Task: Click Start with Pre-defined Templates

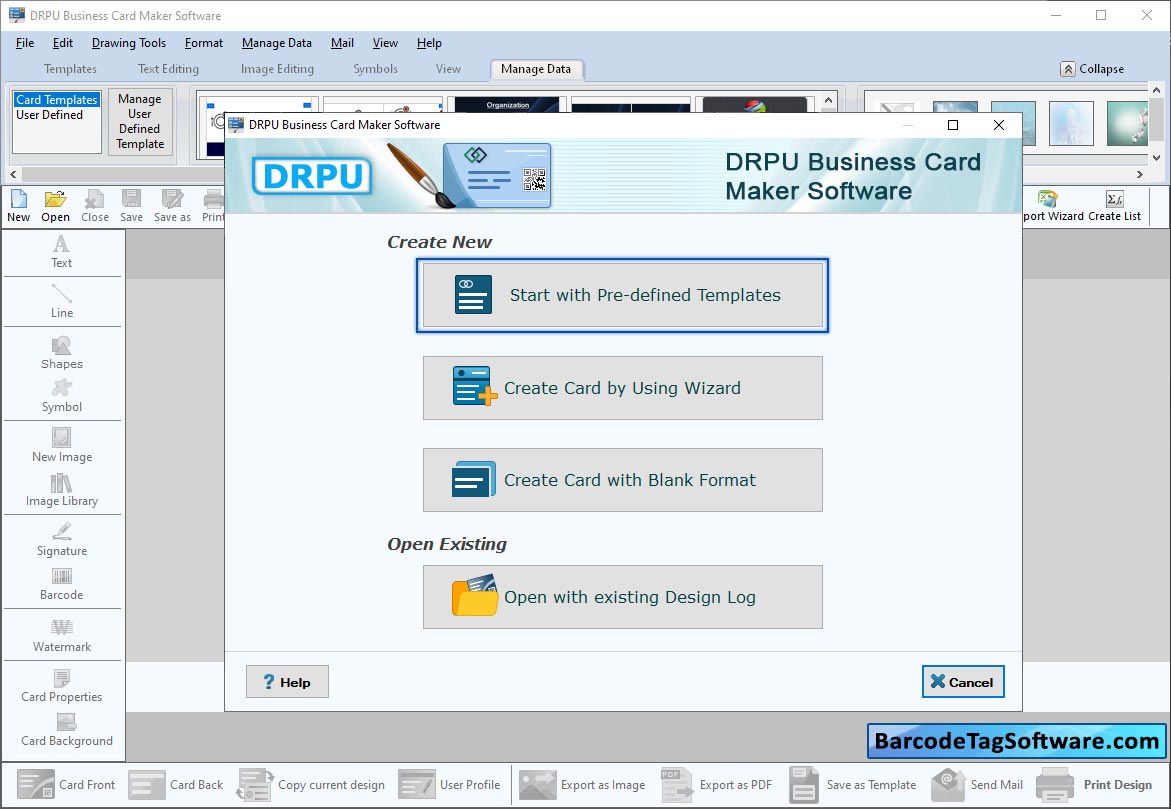Action: tap(622, 295)
